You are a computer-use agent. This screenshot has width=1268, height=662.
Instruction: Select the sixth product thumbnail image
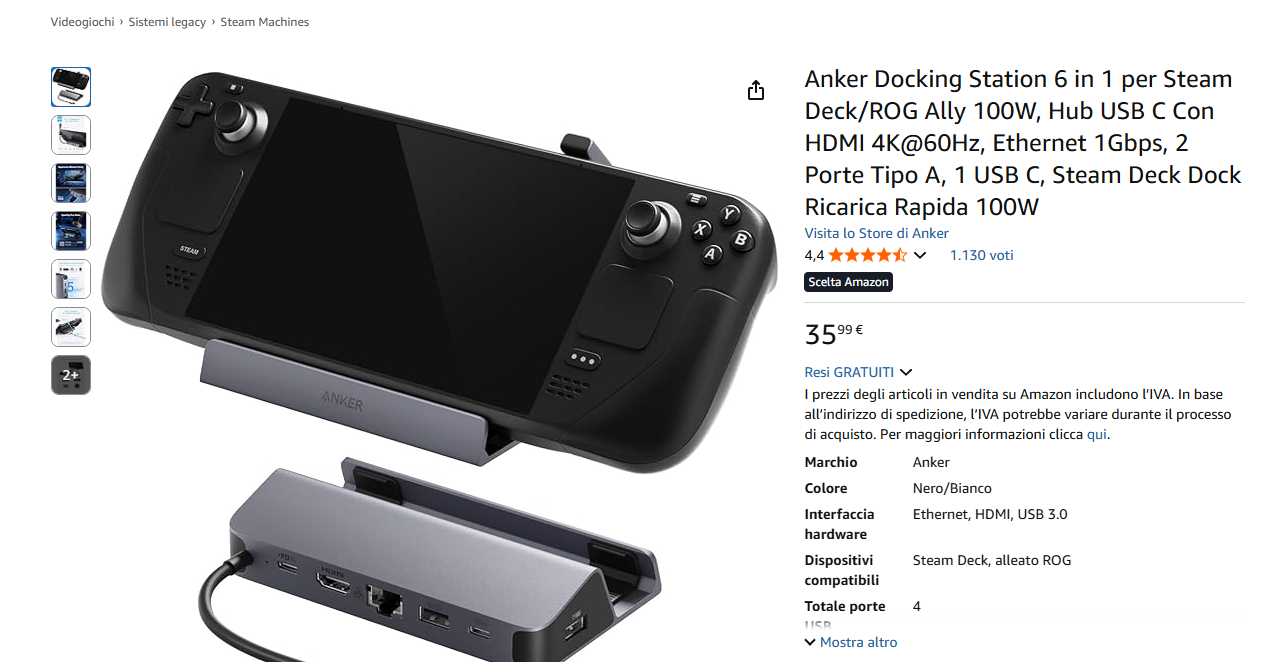point(71,327)
